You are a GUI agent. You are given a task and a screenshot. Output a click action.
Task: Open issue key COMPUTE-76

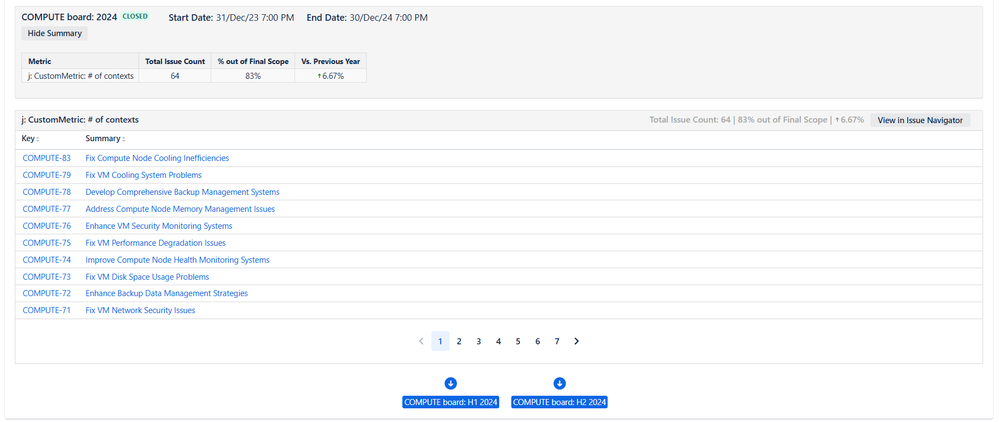(x=47, y=226)
